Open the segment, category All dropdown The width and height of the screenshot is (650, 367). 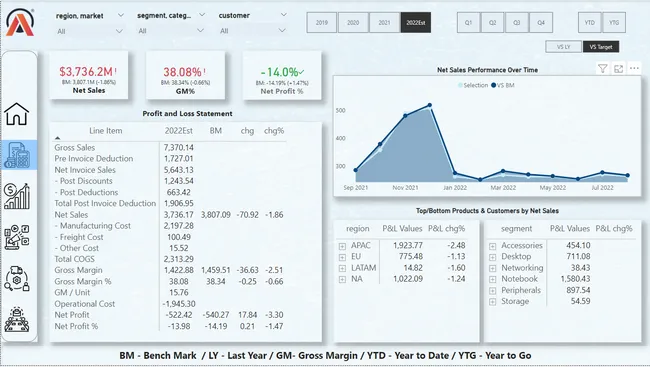point(170,31)
